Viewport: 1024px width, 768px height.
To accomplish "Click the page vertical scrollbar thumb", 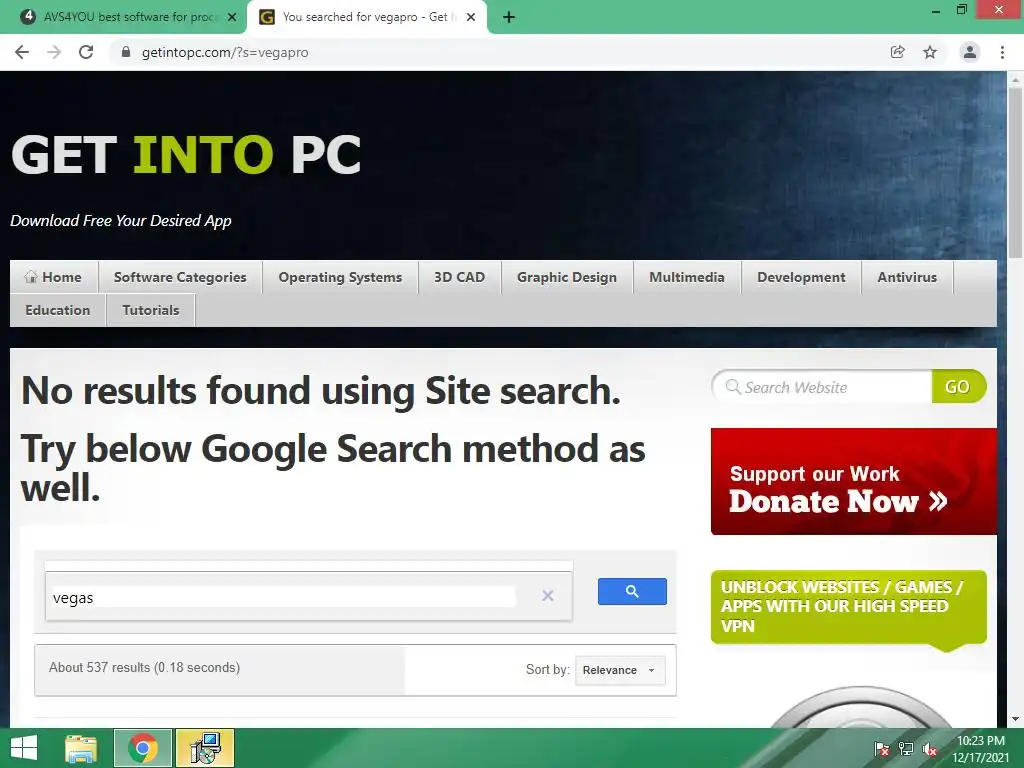I will click(1015, 172).
